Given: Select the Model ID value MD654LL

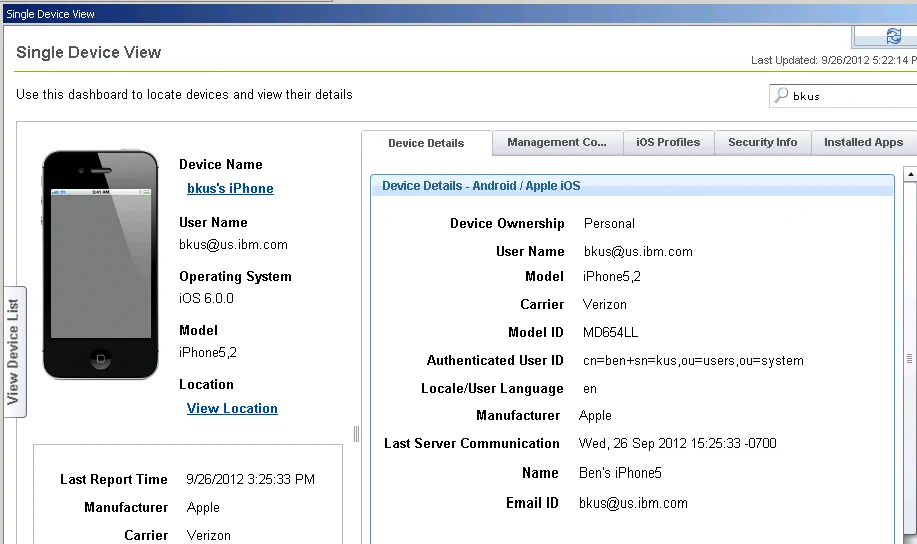Looking at the screenshot, I should [x=611, y=332].
